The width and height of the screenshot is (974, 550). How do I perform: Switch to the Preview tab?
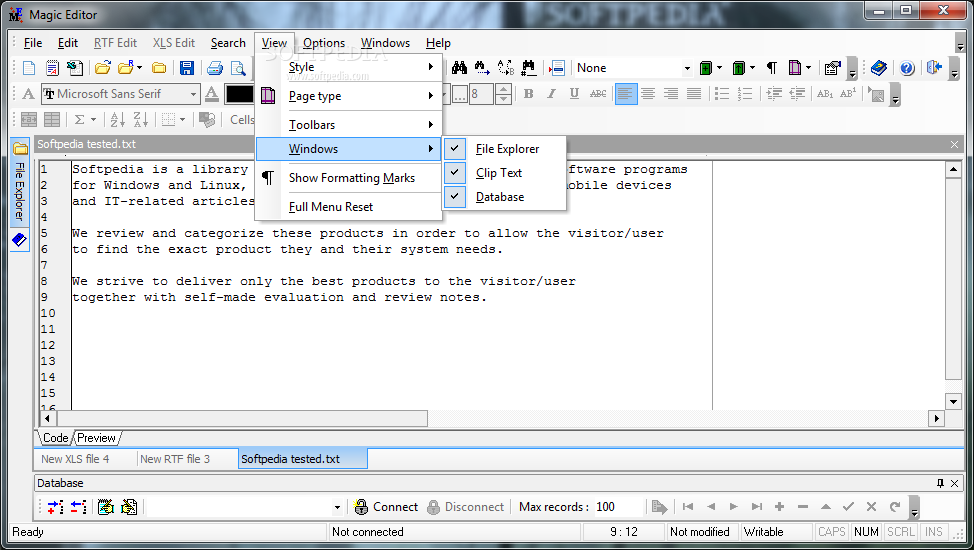point(96,438)
